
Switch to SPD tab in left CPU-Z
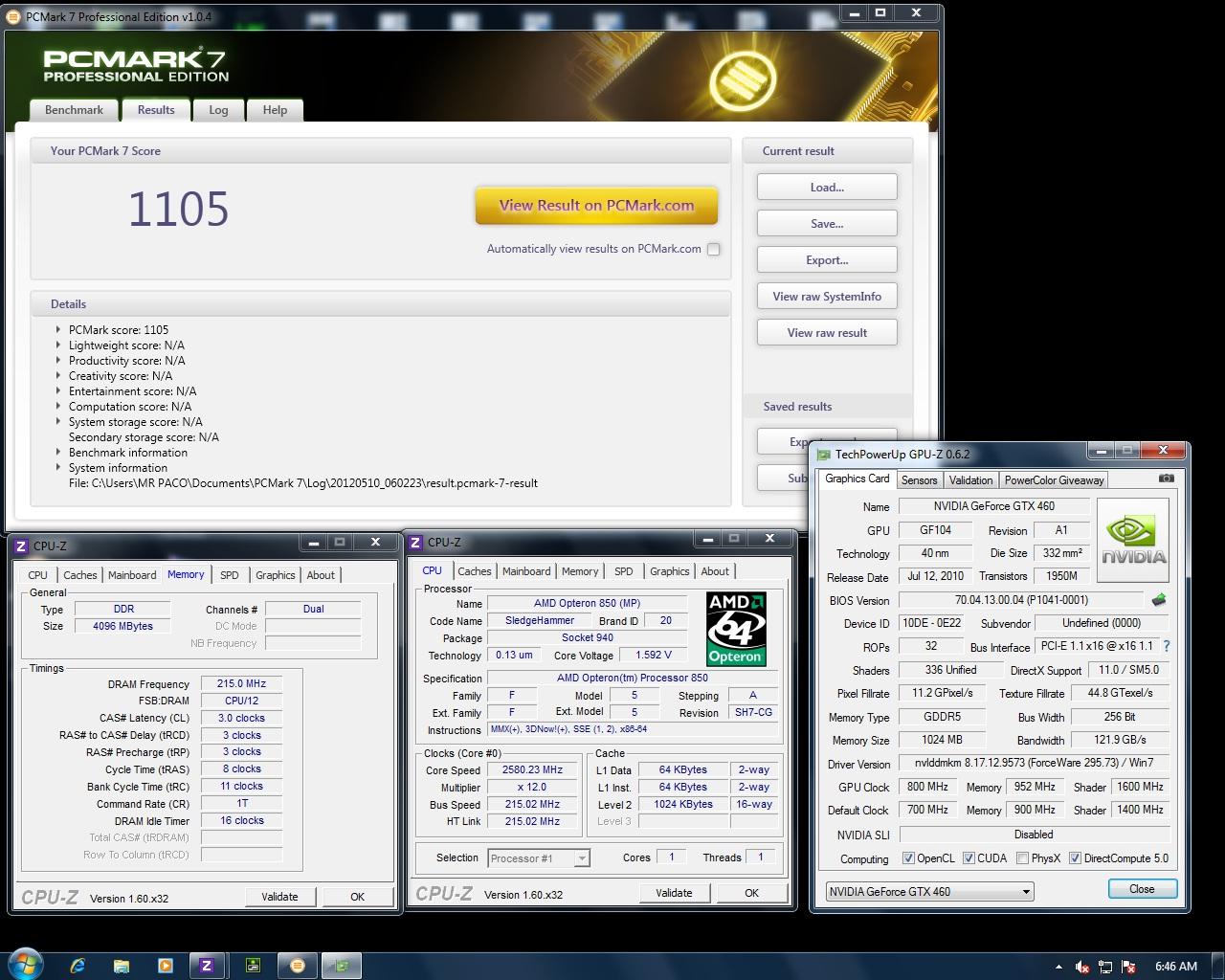[230, 575]
